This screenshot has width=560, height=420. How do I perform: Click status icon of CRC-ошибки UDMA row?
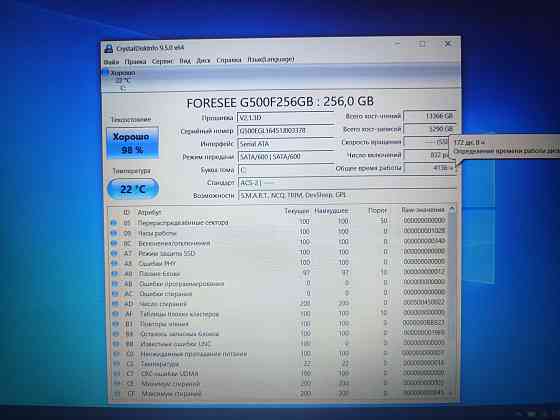117,374
